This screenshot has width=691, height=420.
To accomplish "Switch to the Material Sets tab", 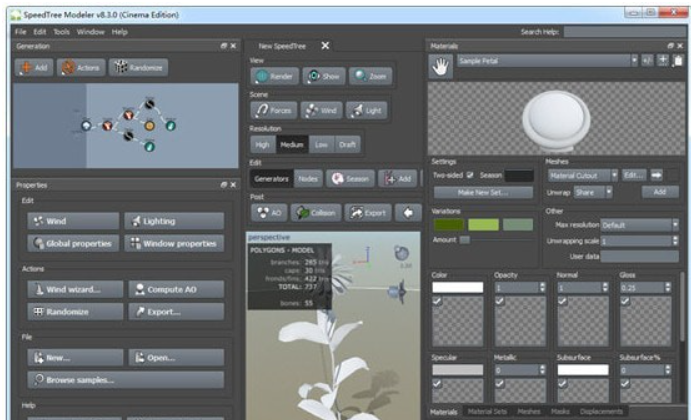I will click(487, 411).
